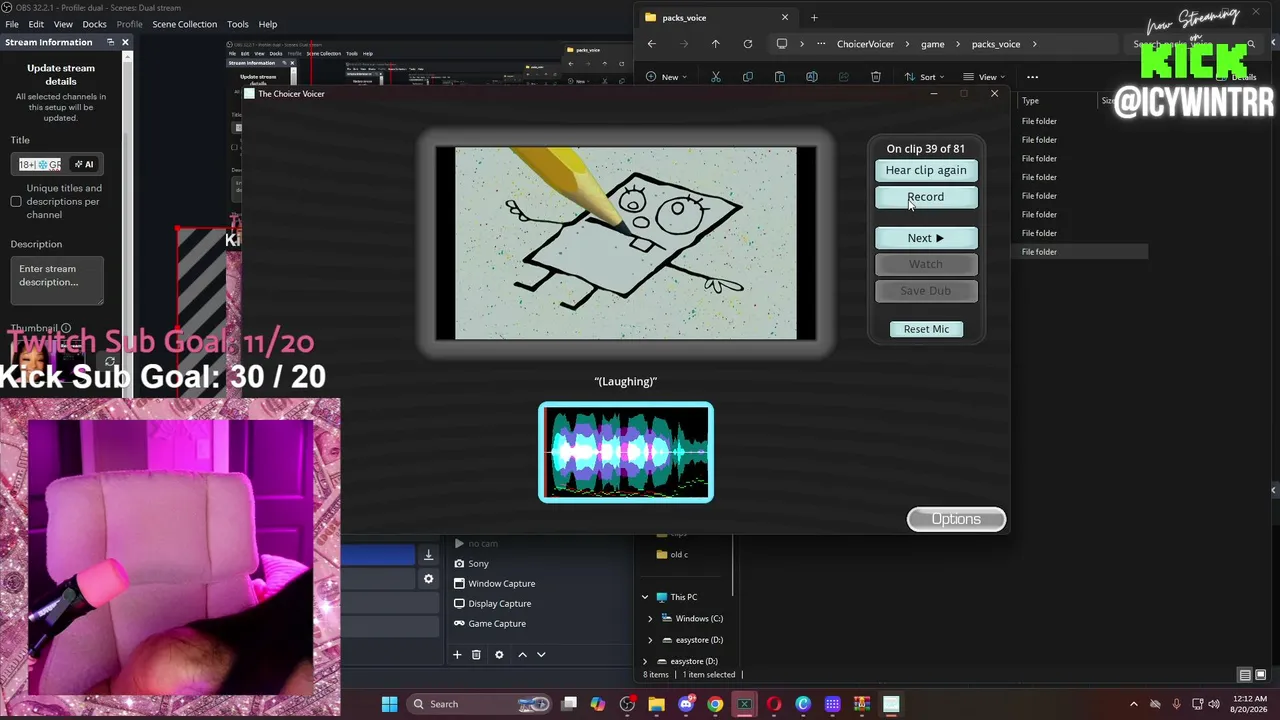The image size is (1280, 720).
Task: Open Discord from the taskbar
Action: click(686, 704)
